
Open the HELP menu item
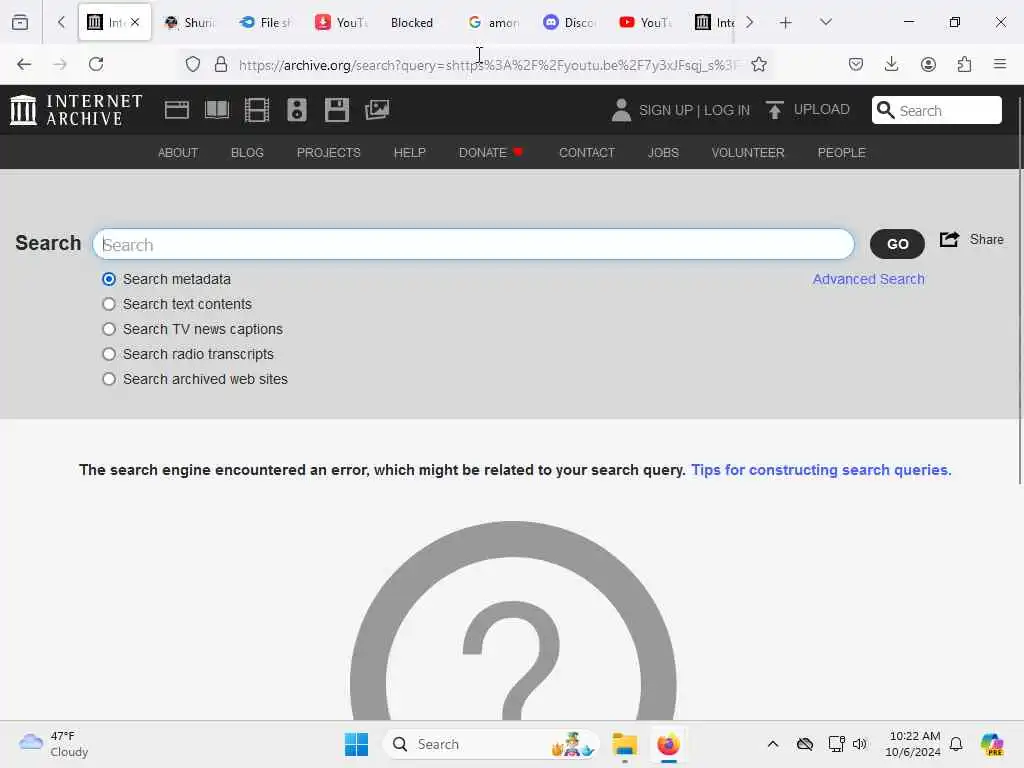point(409,153)
